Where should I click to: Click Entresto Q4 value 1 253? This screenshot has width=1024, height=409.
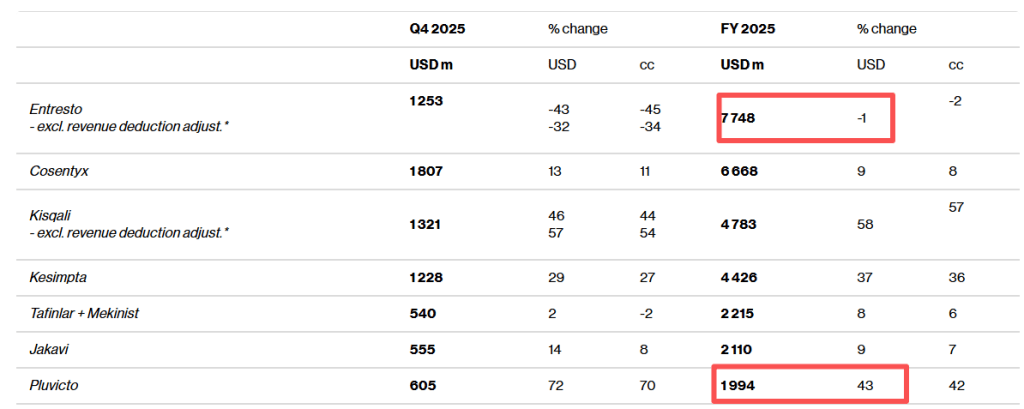click(426, 102)
